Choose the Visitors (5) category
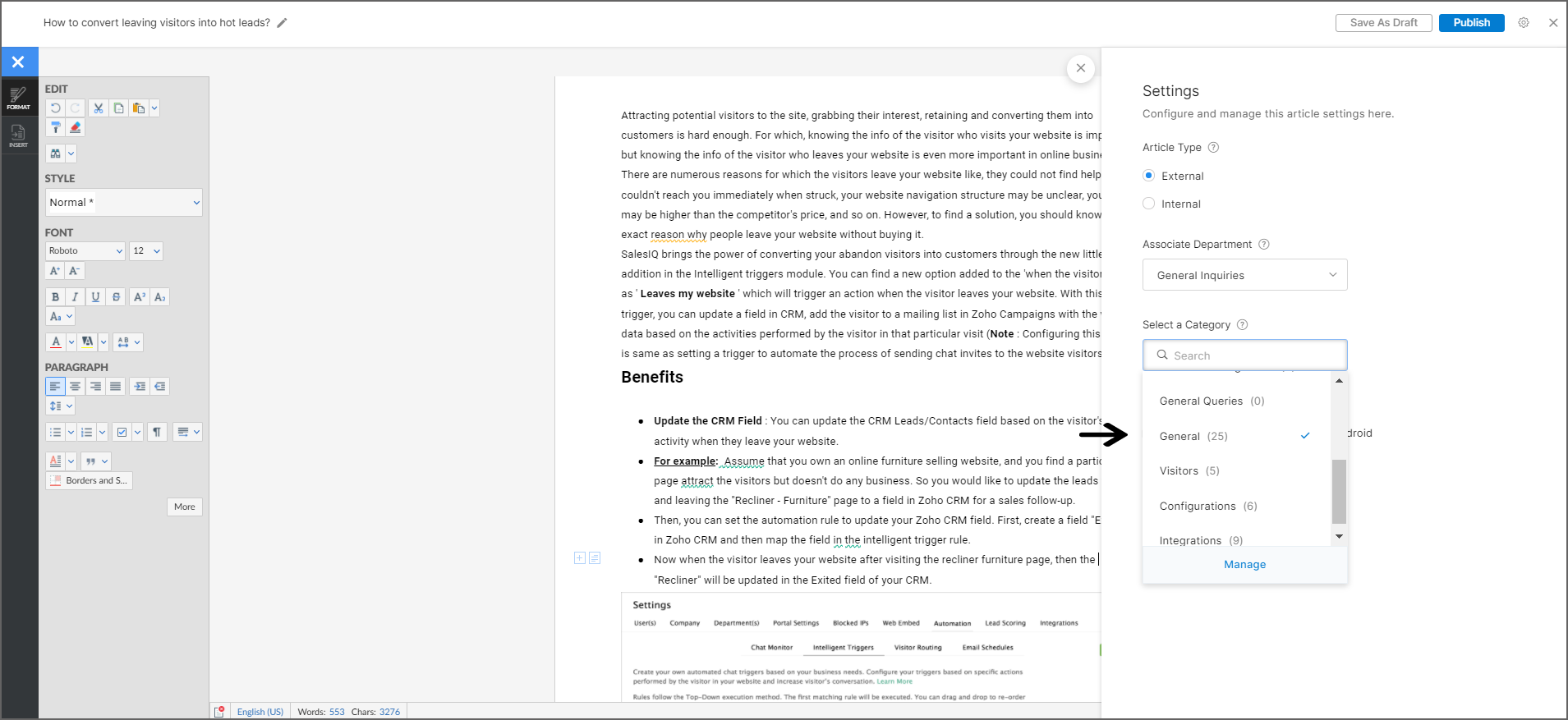Image resolution: width=1568 pixels, height=720 pixels. click(x=1236, y=471)
